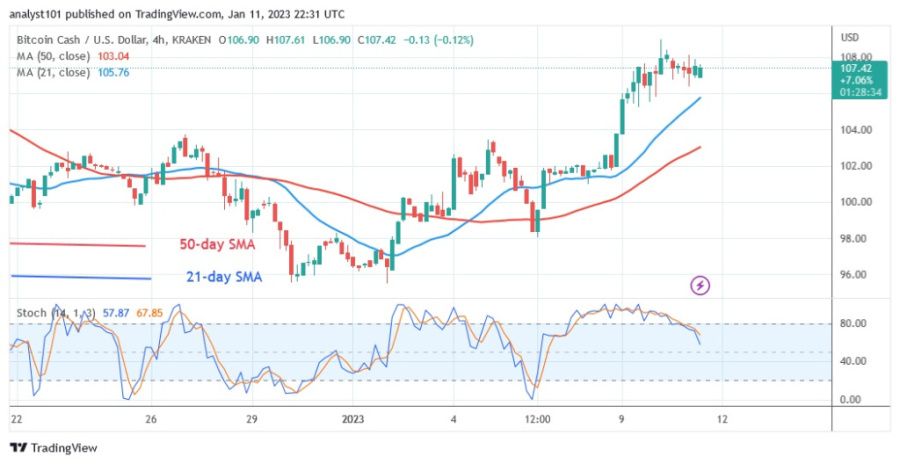Click the current price label 107.42
The image size is (900, 464).
860,68
